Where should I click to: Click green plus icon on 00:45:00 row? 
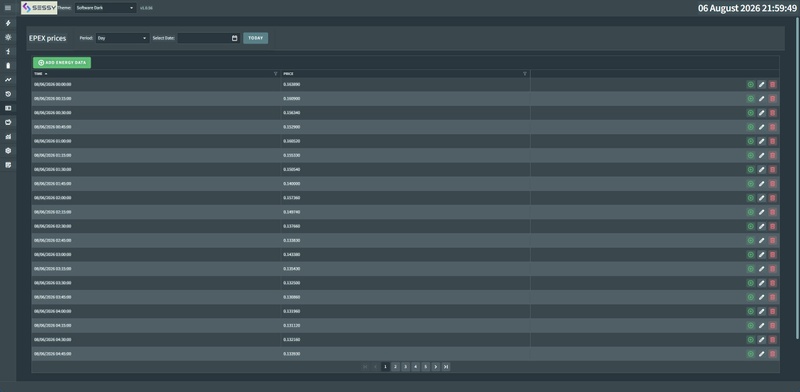point(751,127)
